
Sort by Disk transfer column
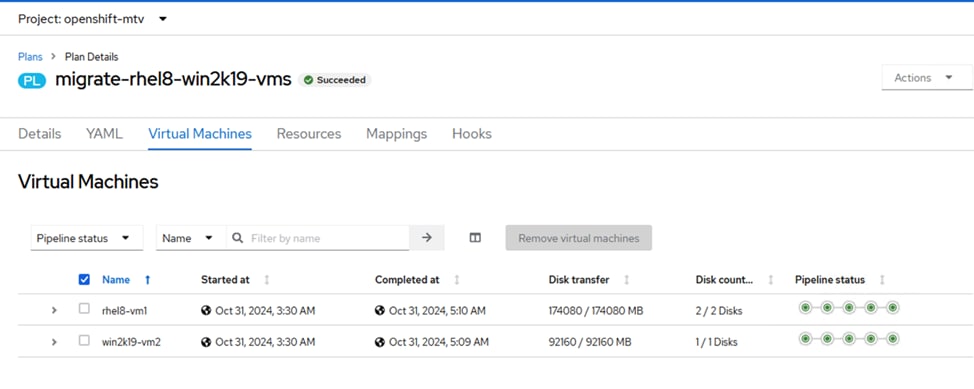coord(579,280)
